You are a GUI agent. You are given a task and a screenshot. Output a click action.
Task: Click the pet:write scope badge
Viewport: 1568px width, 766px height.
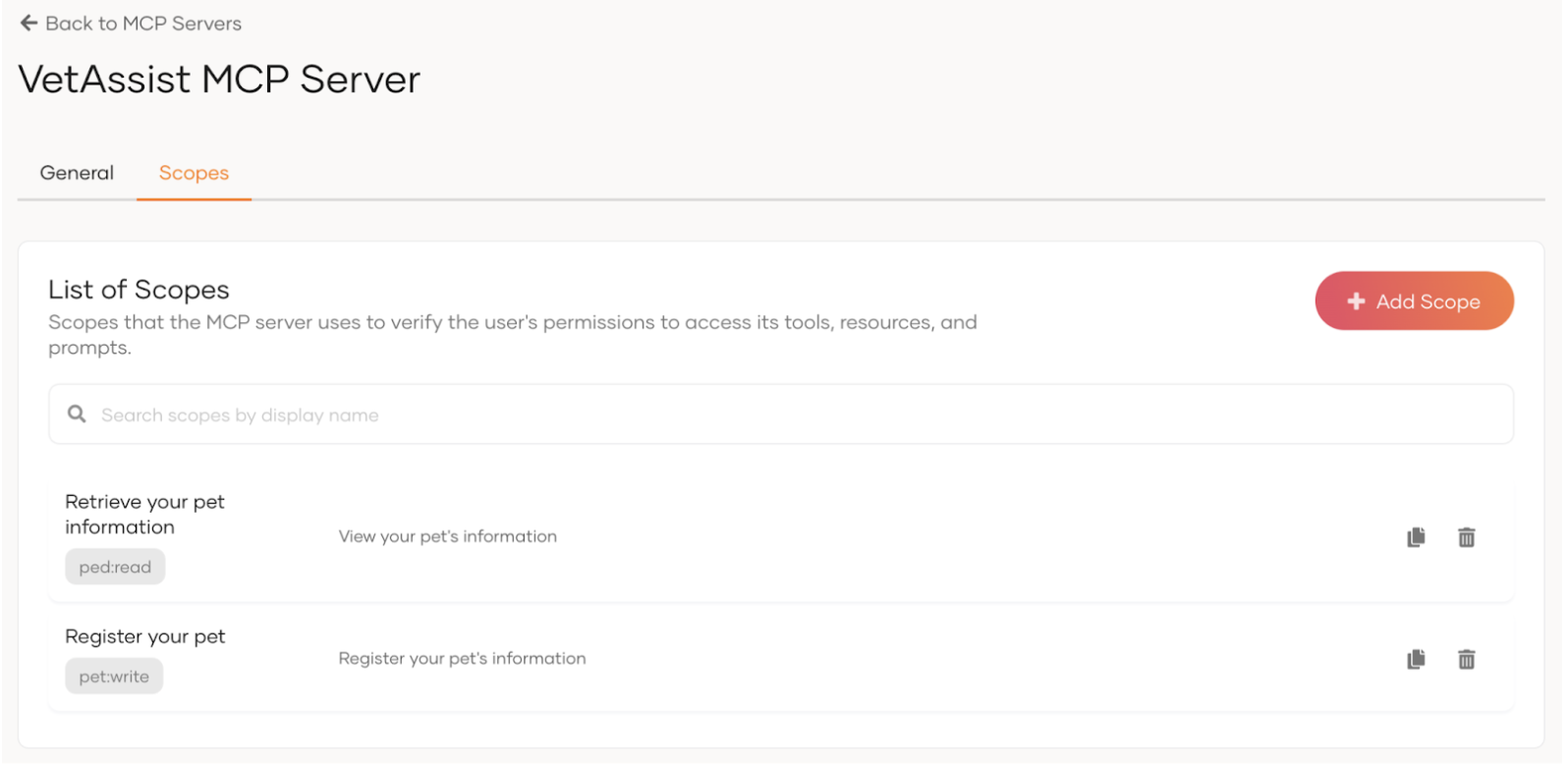(114, 676)
